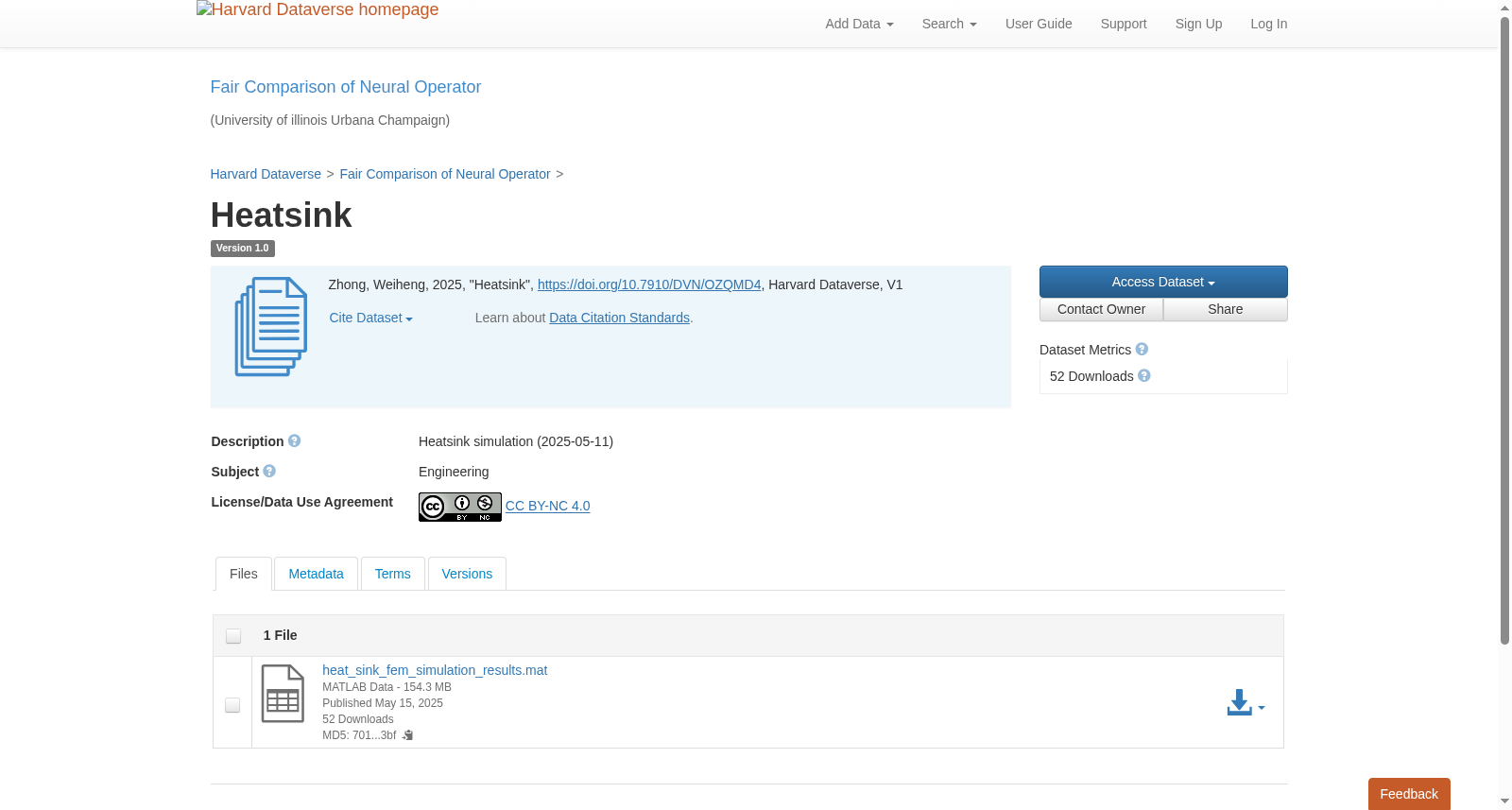
Task: Go to Sign Up
Action: point(1198,24)
